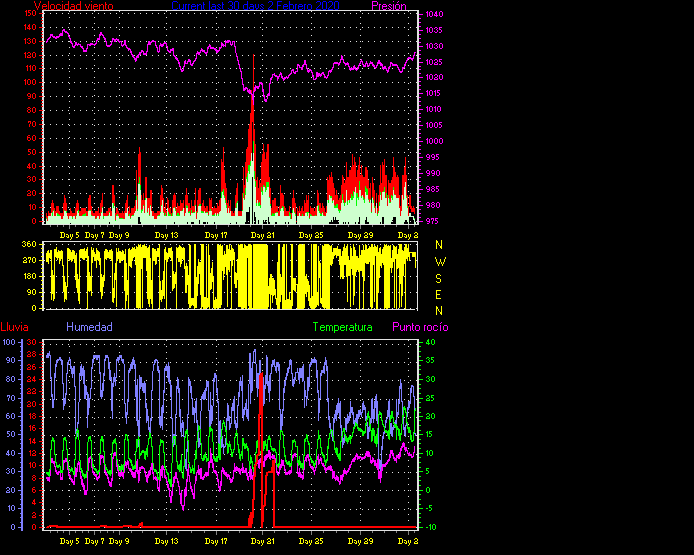The height and width of the screenshot is (555, 694).
Task: Click the 120 wind speed axis value
Action: pyautogui.click(x=30, y=55)
